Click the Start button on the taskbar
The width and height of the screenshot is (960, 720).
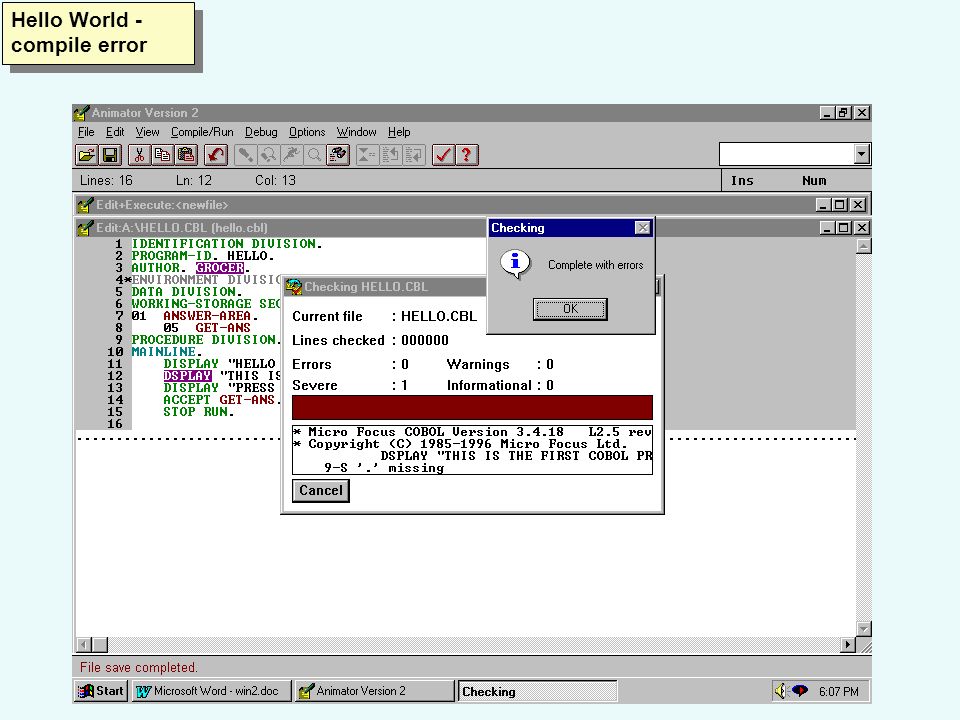[x=101, y=691]
